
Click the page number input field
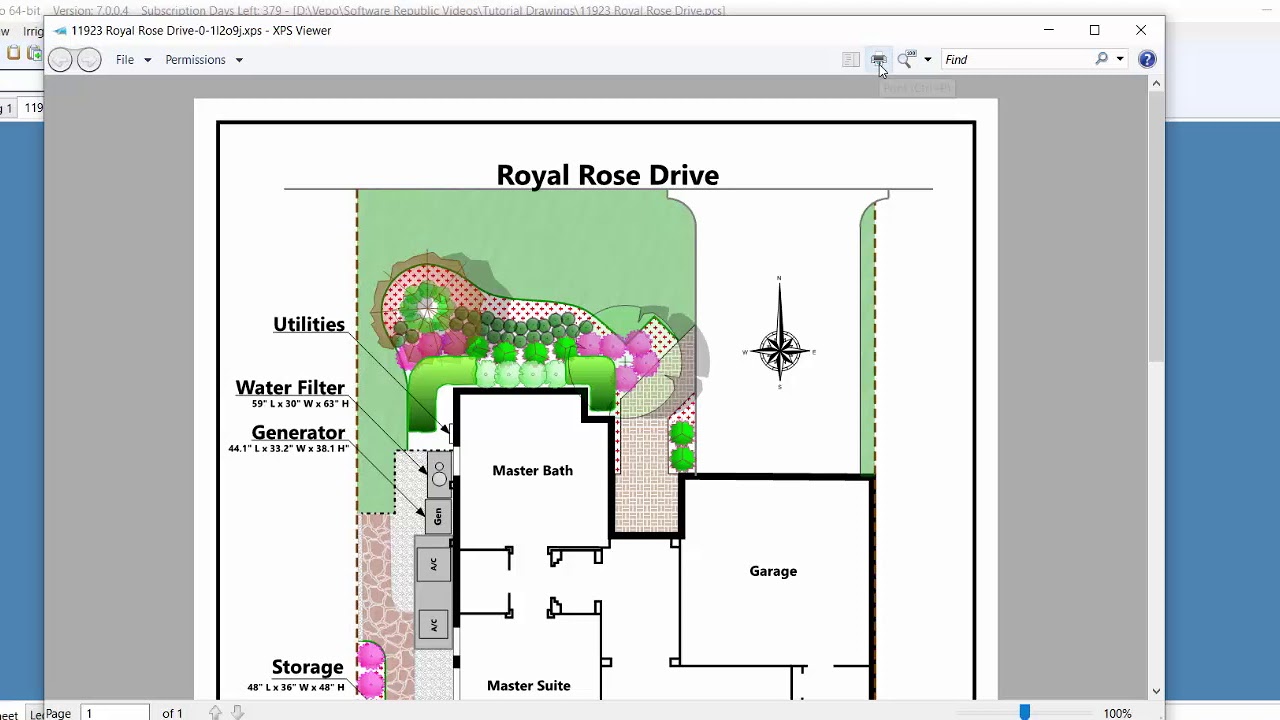pos(116,713)
